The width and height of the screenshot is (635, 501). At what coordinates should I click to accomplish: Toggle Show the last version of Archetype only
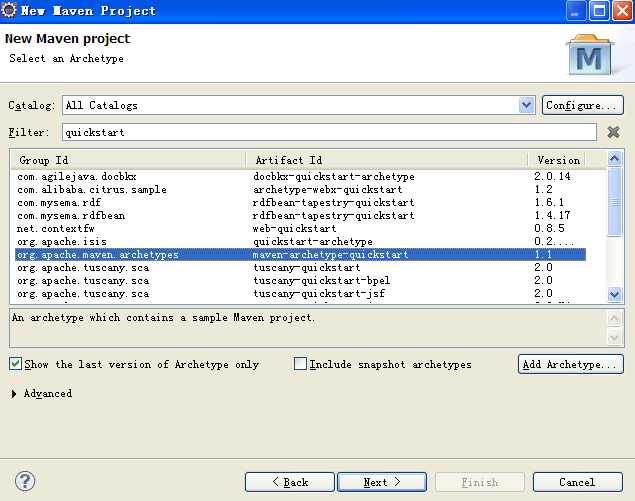click(x=15, y=364)
